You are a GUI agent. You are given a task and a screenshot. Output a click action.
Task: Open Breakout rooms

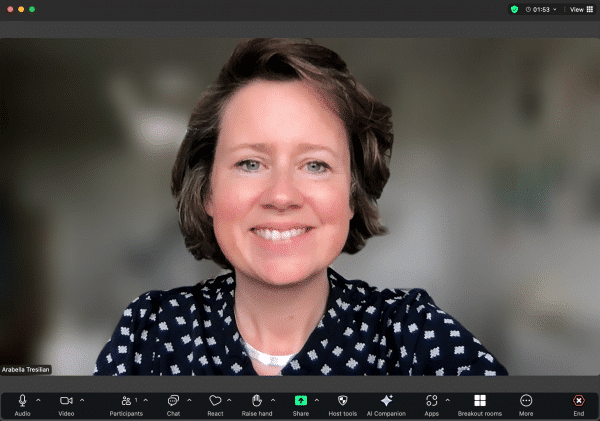coord(480,401)
